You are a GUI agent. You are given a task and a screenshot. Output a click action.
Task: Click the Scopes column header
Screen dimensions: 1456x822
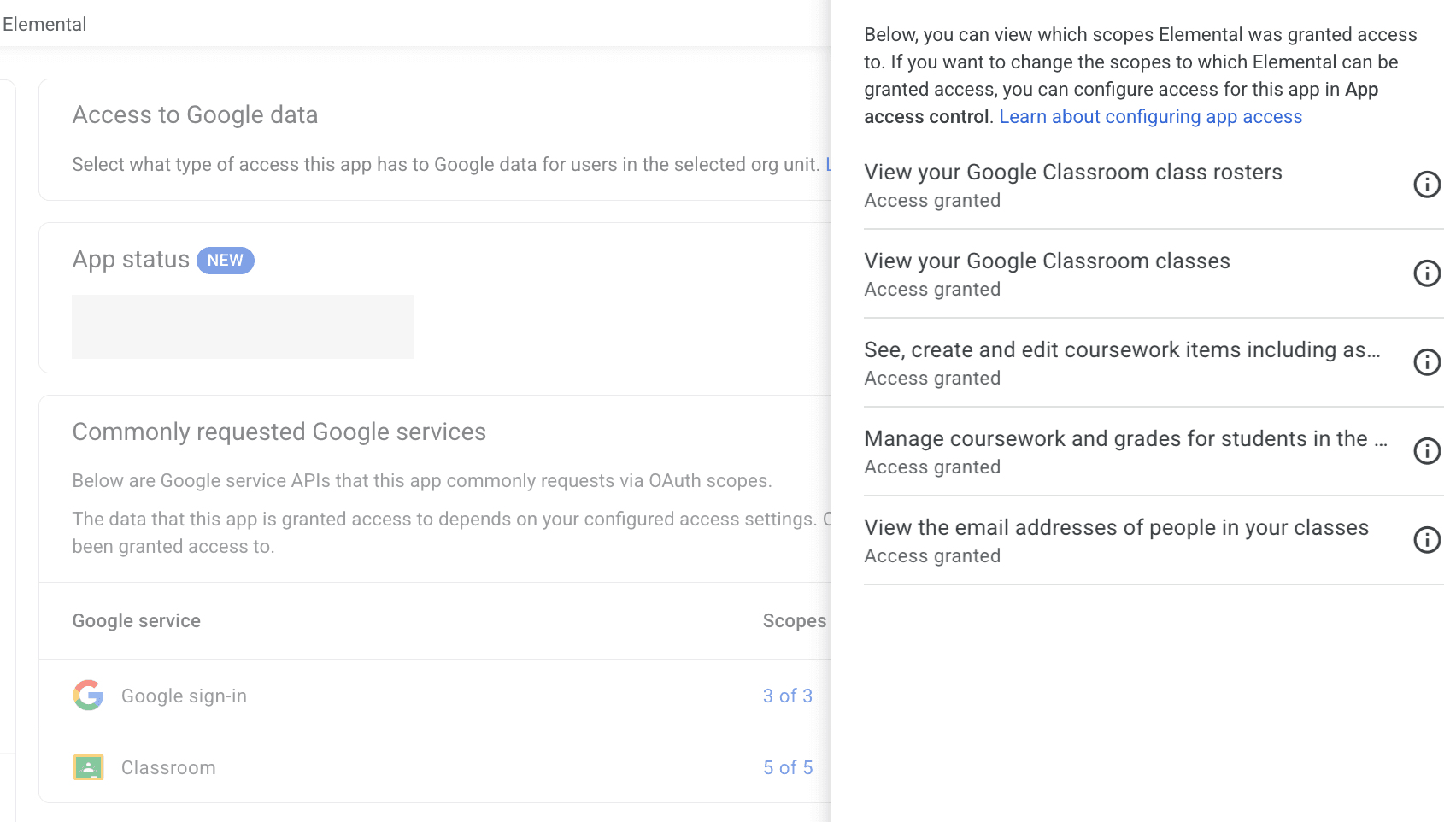[795, 621]
